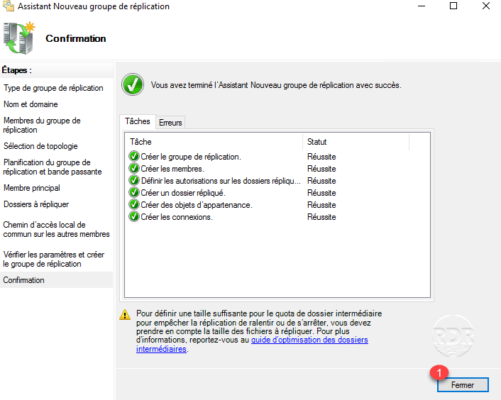Image resolution: width=501 pixels, height=400 pixels.
Task: Maximize the Assistant window
Action: 453,6
